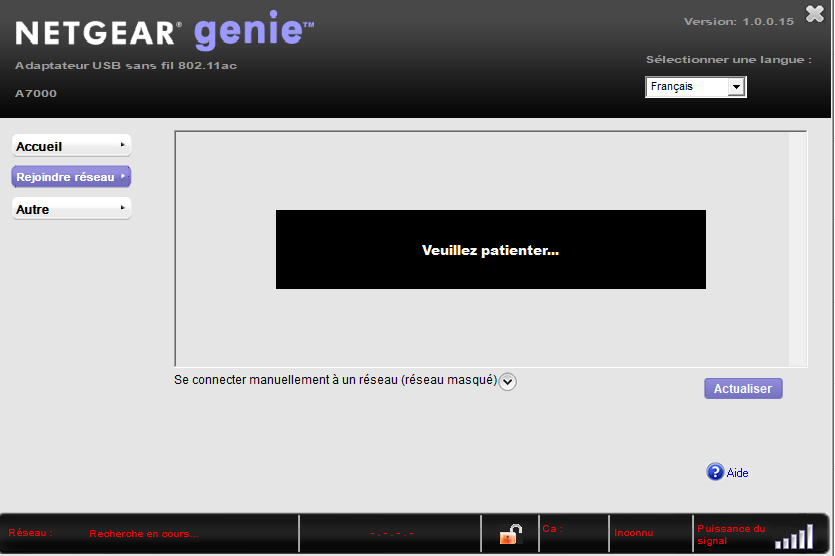Open the language dropdown arrow
Image resolution: width=835 pixels, height=556 pixels.
(736, 87)
